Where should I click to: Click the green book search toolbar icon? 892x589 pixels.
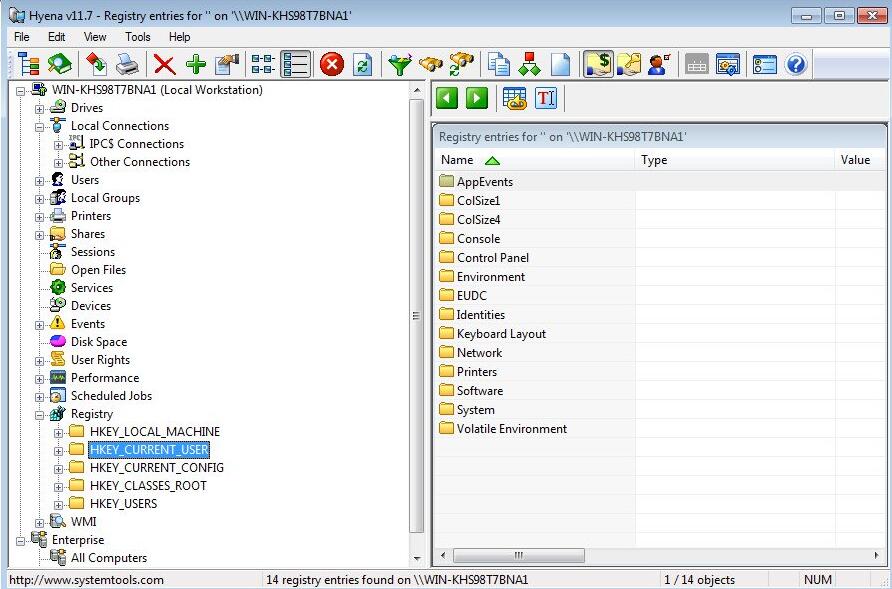(x=60, y=64)
